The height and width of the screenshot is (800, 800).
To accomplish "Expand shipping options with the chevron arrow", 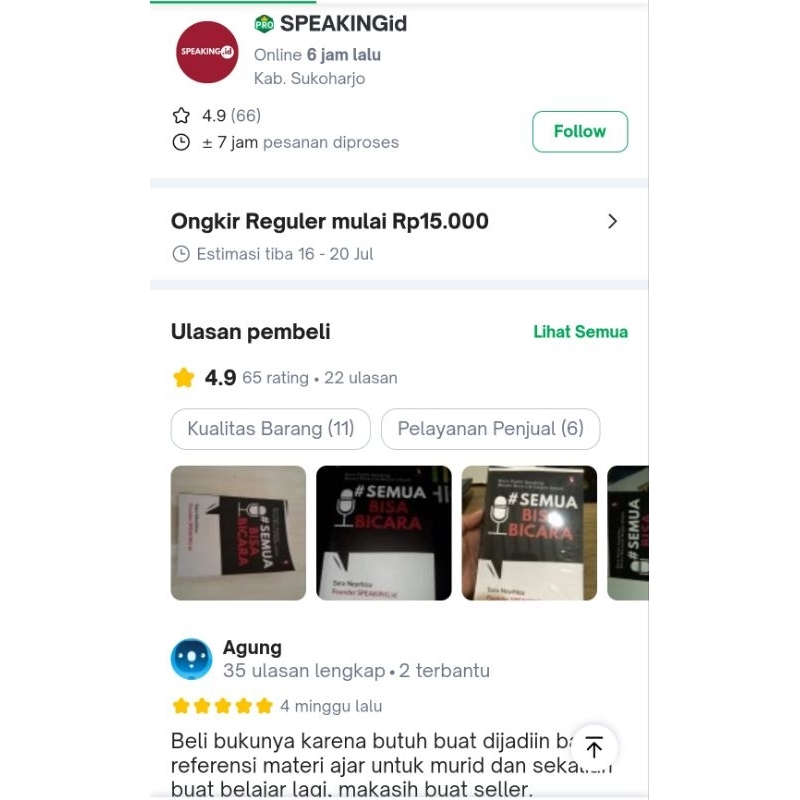I will 613,221.
